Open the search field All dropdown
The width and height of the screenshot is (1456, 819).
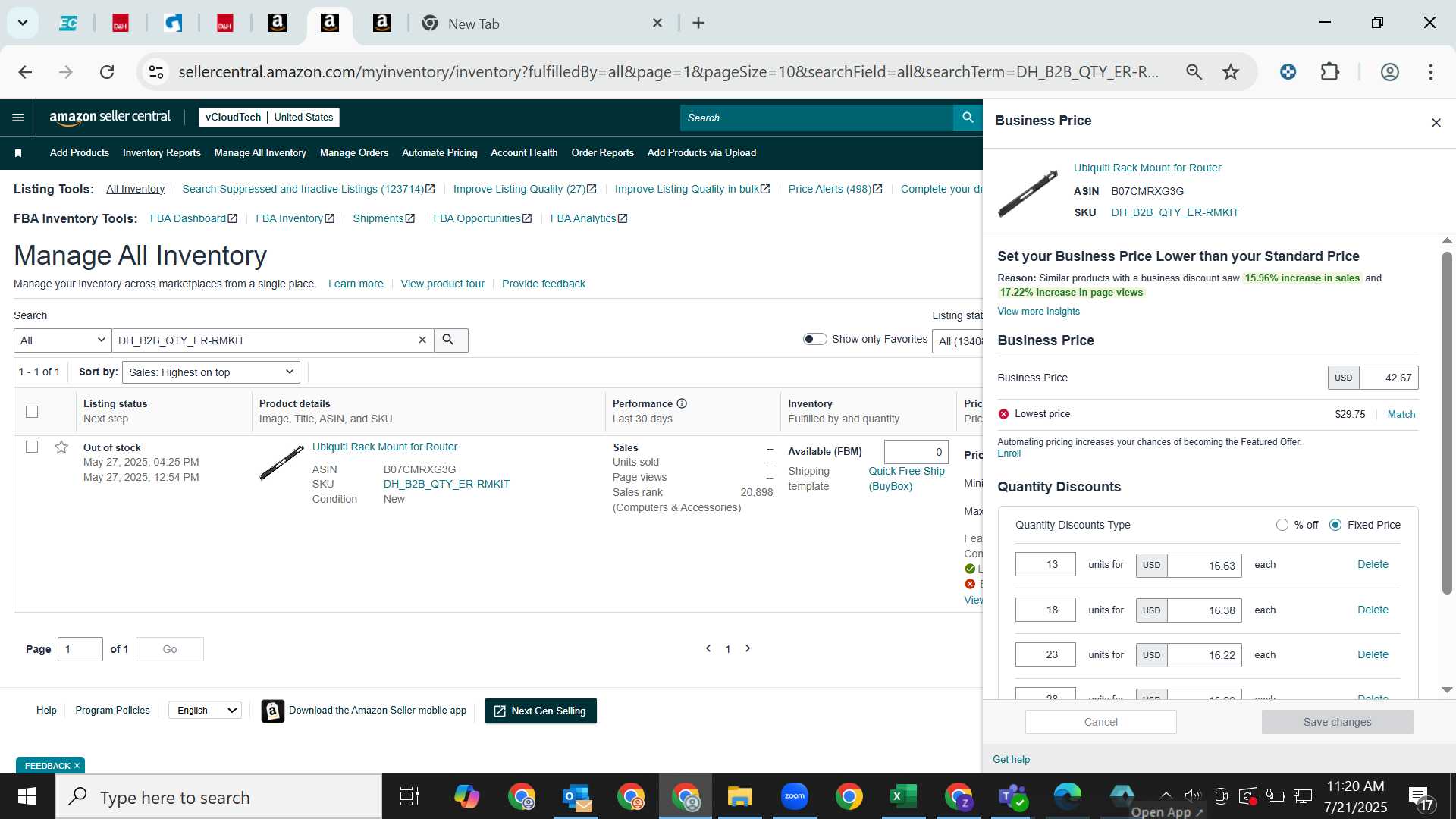coord(62,340)
